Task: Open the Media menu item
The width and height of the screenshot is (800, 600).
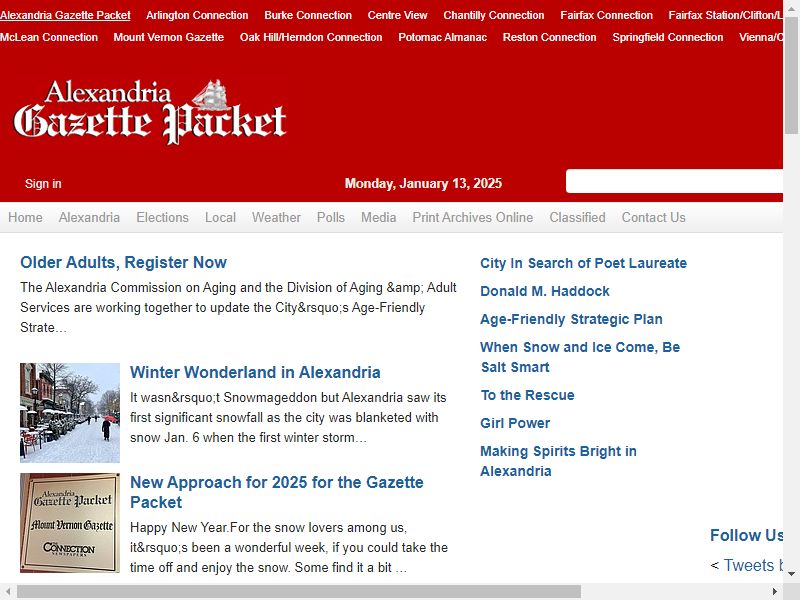Action: pos(379,217)
